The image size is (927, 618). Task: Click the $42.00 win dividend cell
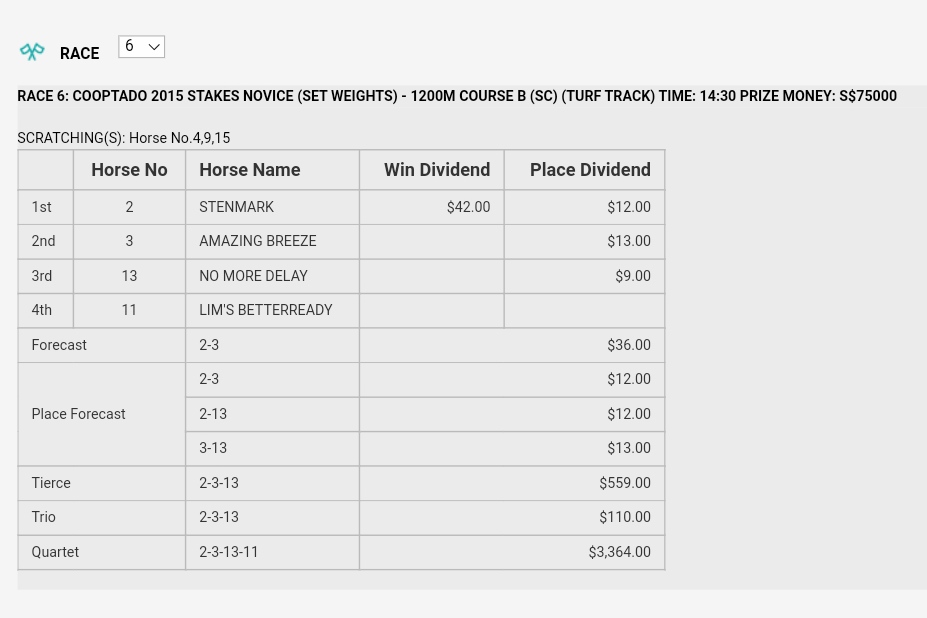point(467,207)
